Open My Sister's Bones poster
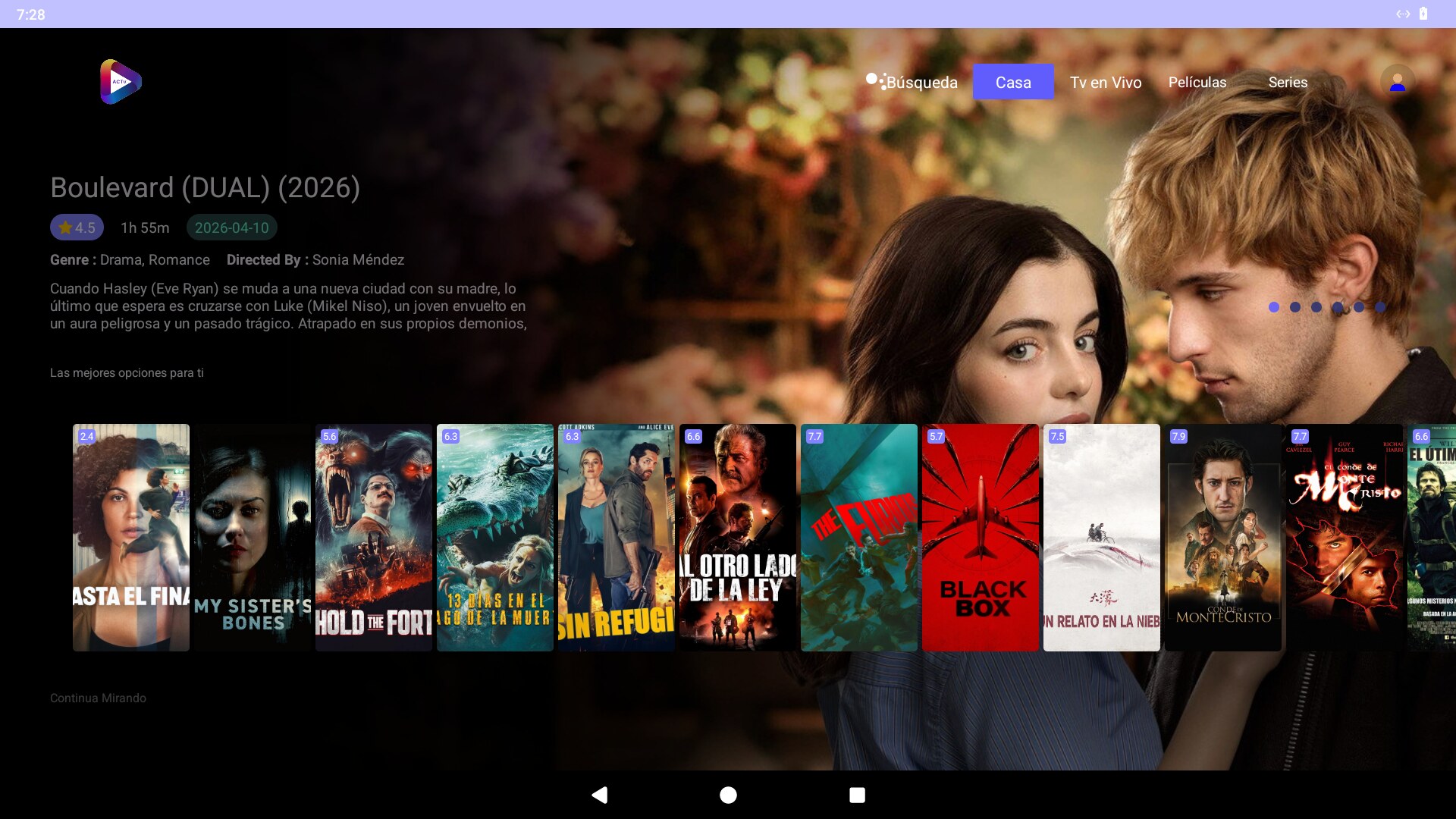This screenshot has height=819, width=1456. (x=253, y=537)
